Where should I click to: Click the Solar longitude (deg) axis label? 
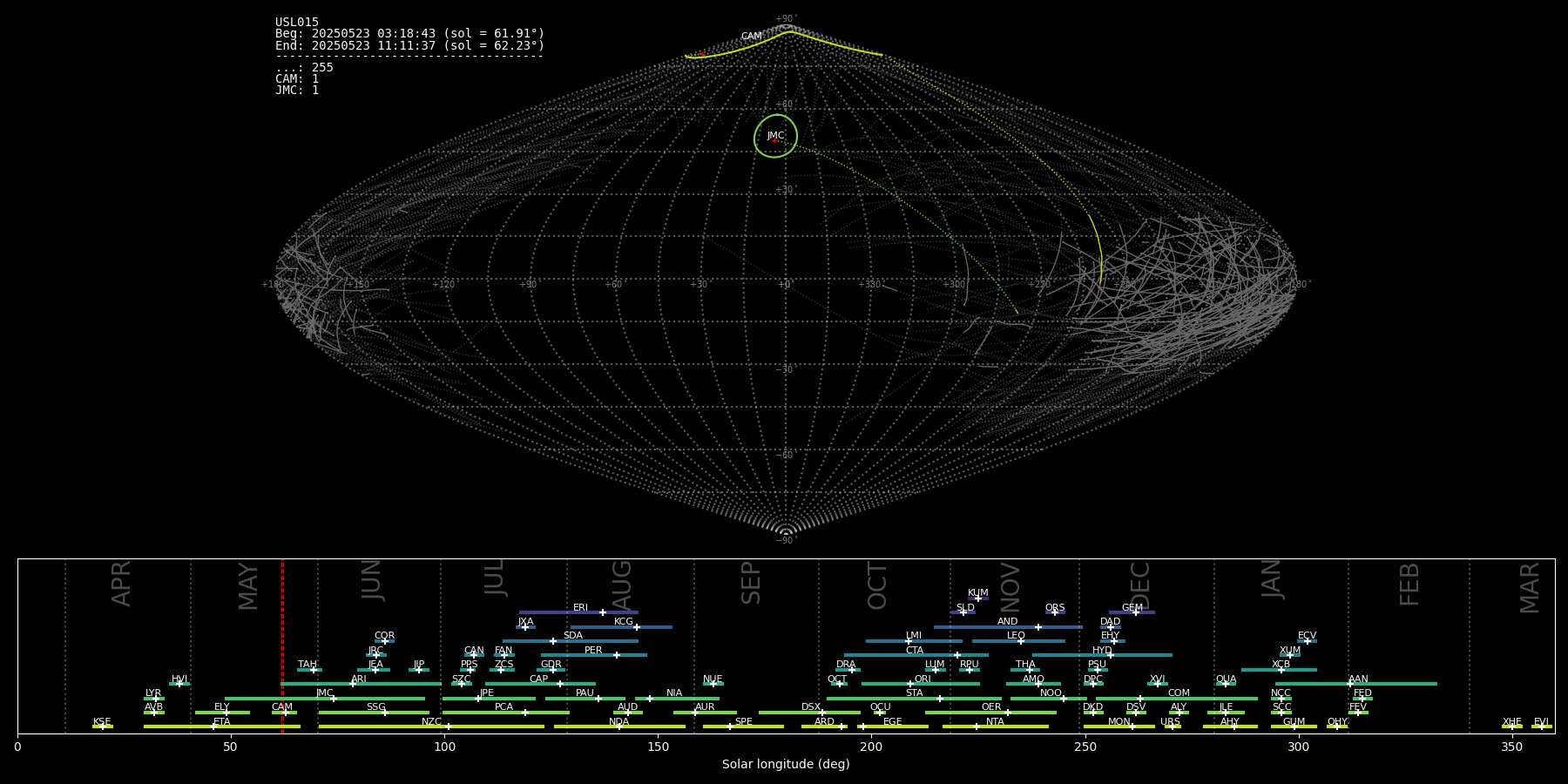(786, 764)
